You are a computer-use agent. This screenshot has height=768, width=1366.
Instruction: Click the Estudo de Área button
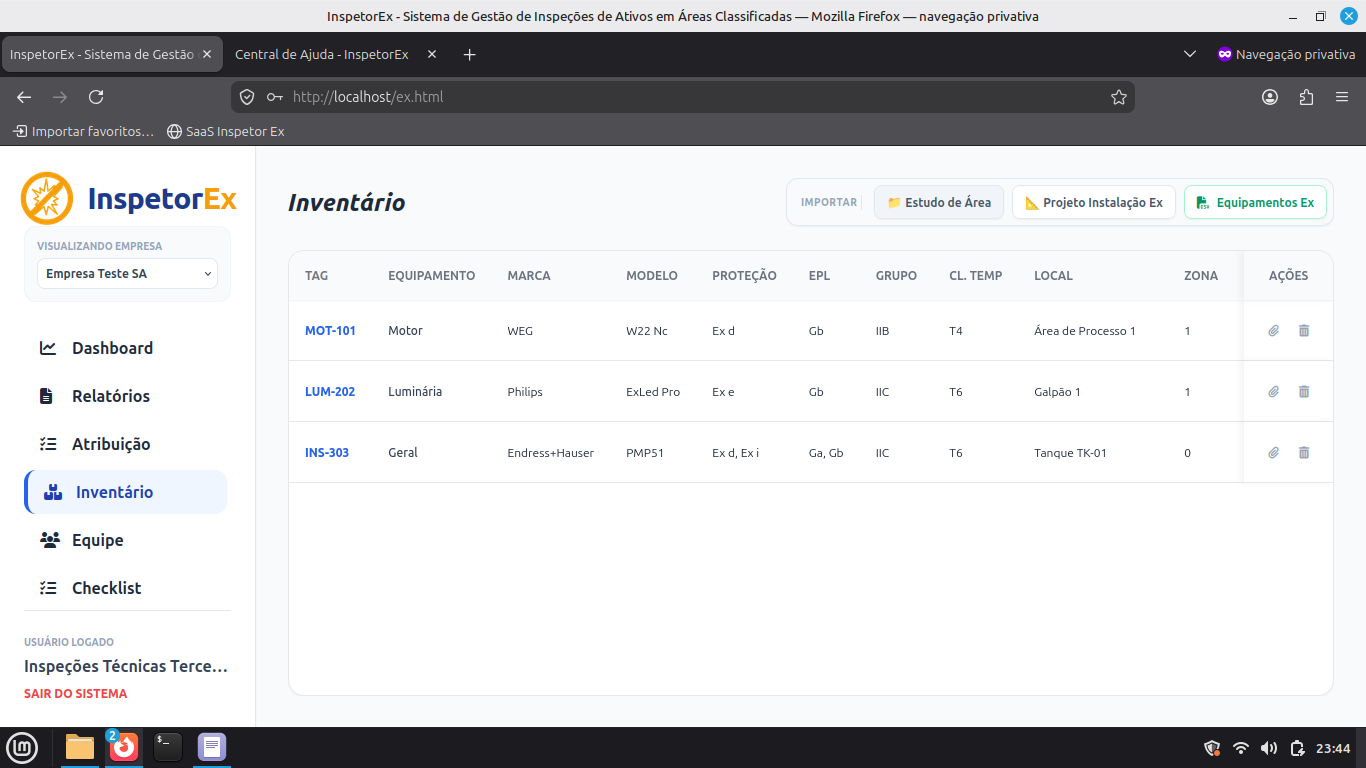pyautogui.click(x=939, y=202)
